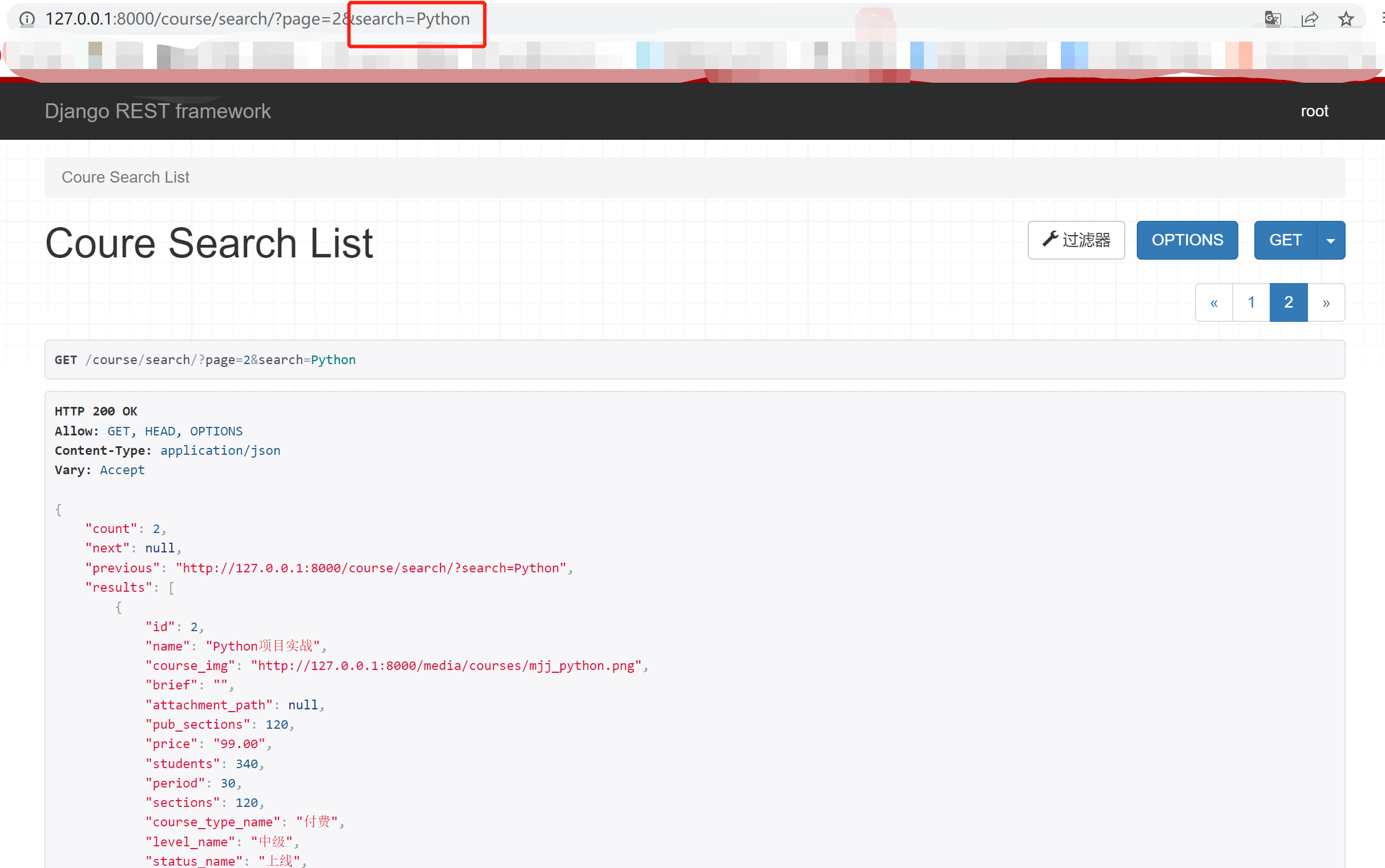1385x868 pixels.
Task: Click the site info icon in address bar
Action: 26,19
